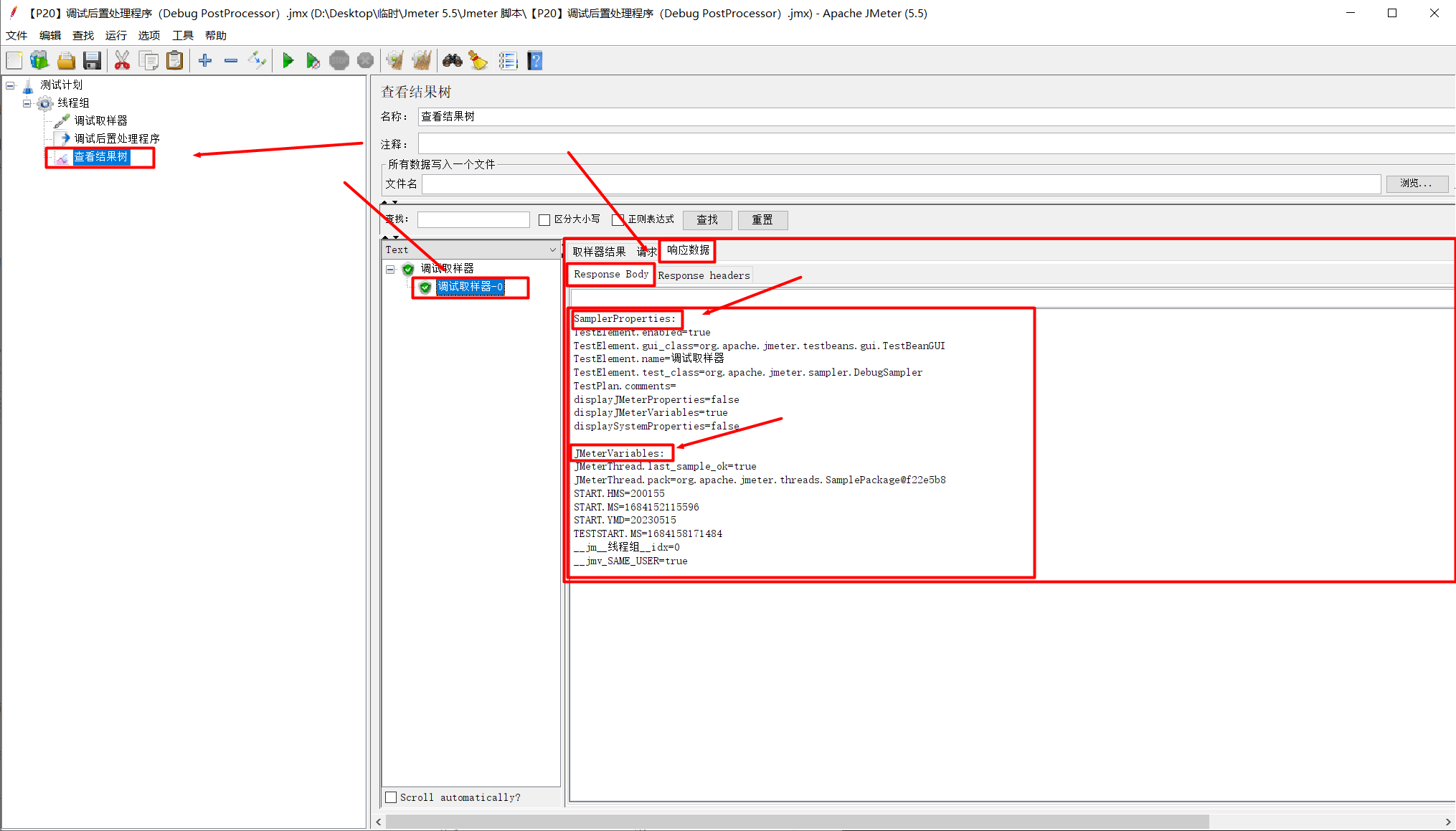Image resolution: width=1456 pixels, height=831 pixels.
Task: Paste using the clipboard icon
Action: (175, 61)
